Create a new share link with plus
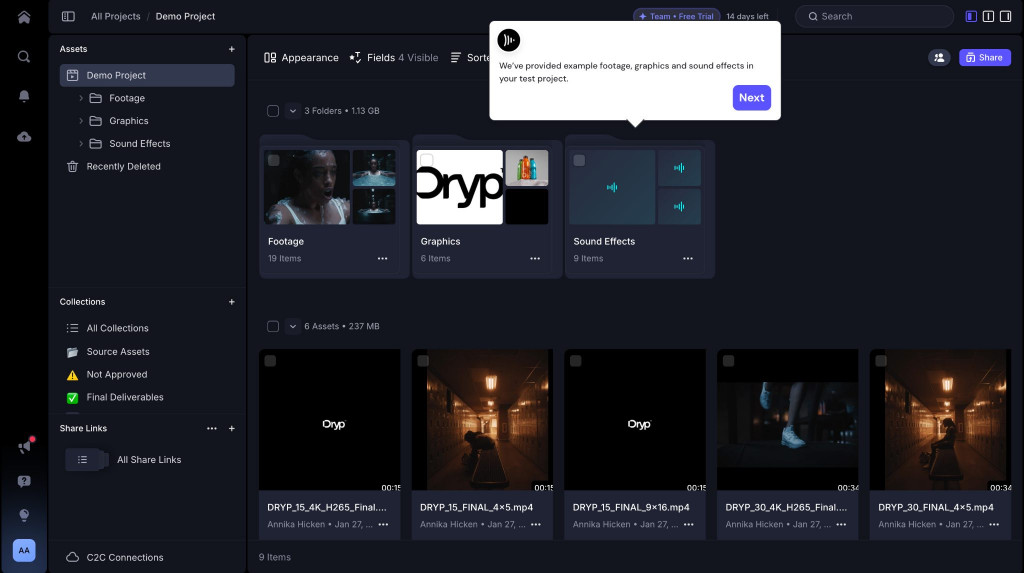The image size is (1024, 573). click(231, 429)
